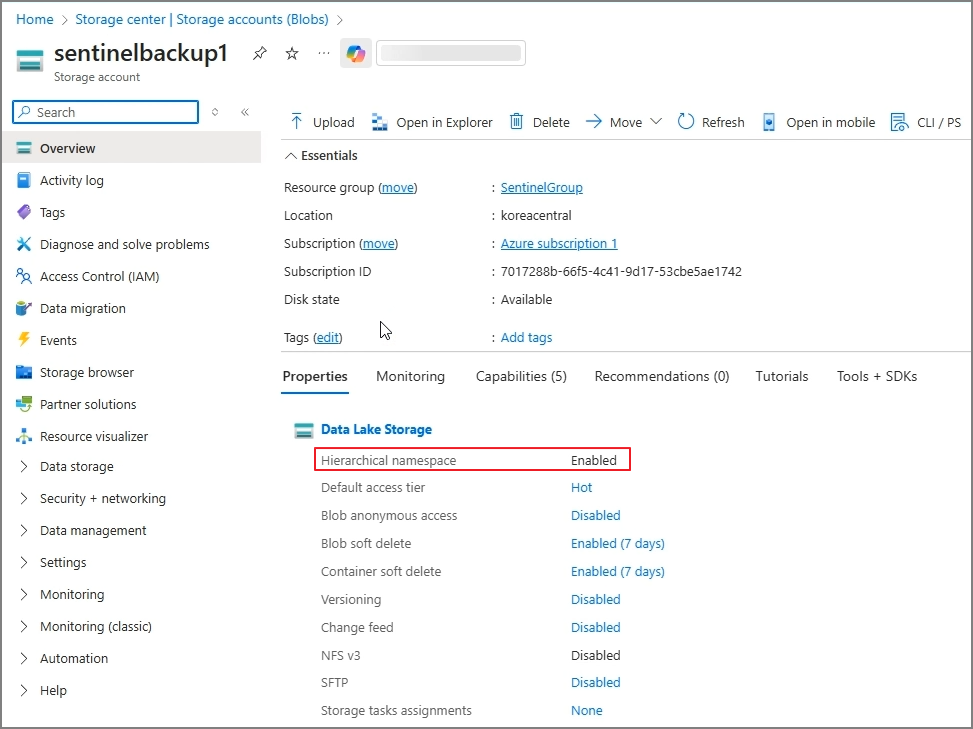Image resolution: width=973 pixels, height=729 pixels.
Task: Click the Upload arrow icon
Action: pos(297,122)
